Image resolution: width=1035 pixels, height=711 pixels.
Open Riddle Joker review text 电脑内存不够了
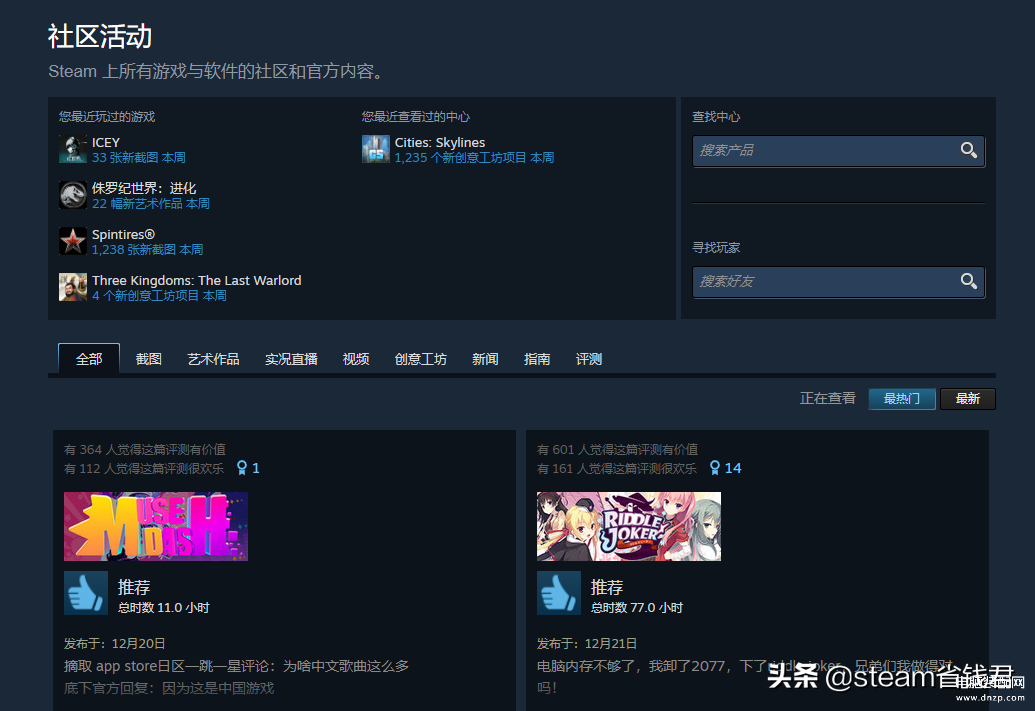[745, 676]
